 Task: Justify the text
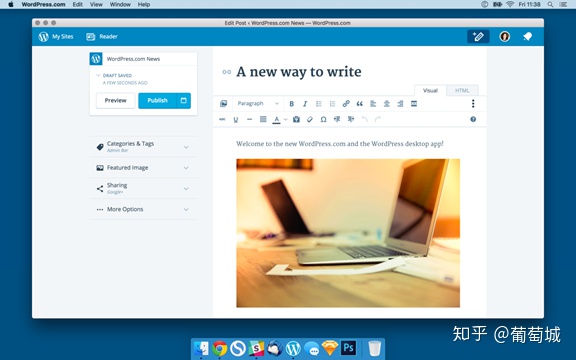point(263,119)
